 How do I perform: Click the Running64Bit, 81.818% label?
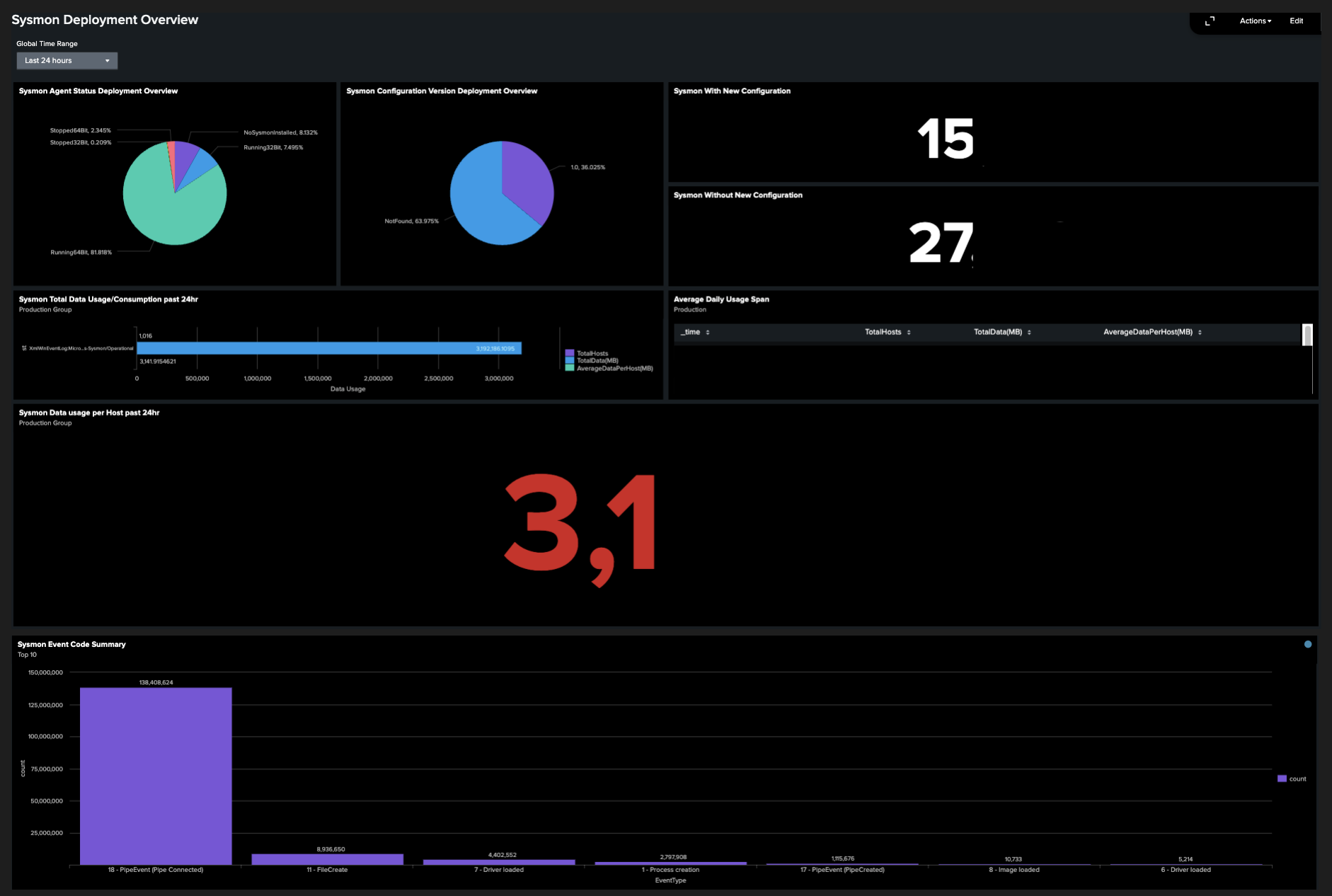pyautogui.click(x=81, y=252)
